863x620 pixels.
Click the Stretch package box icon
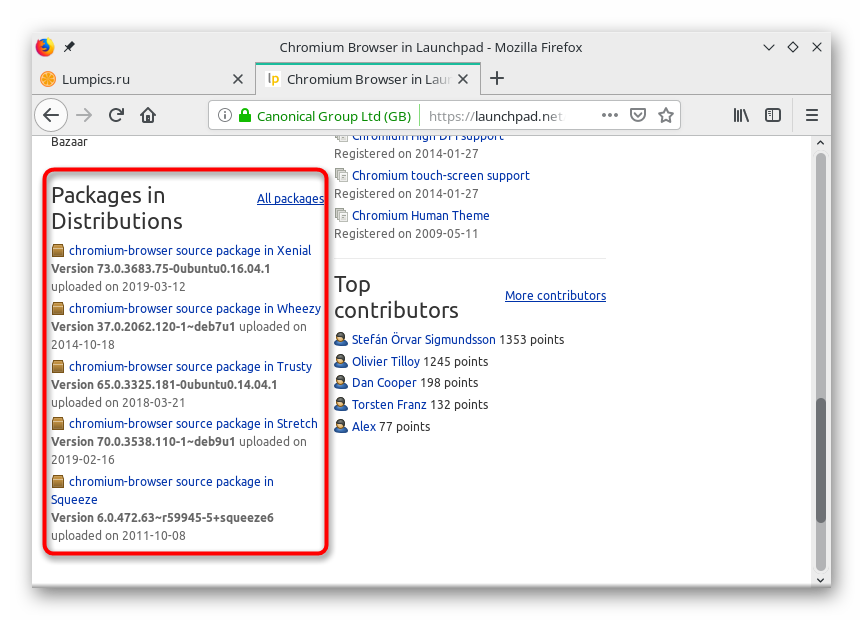tap(58, 423)
